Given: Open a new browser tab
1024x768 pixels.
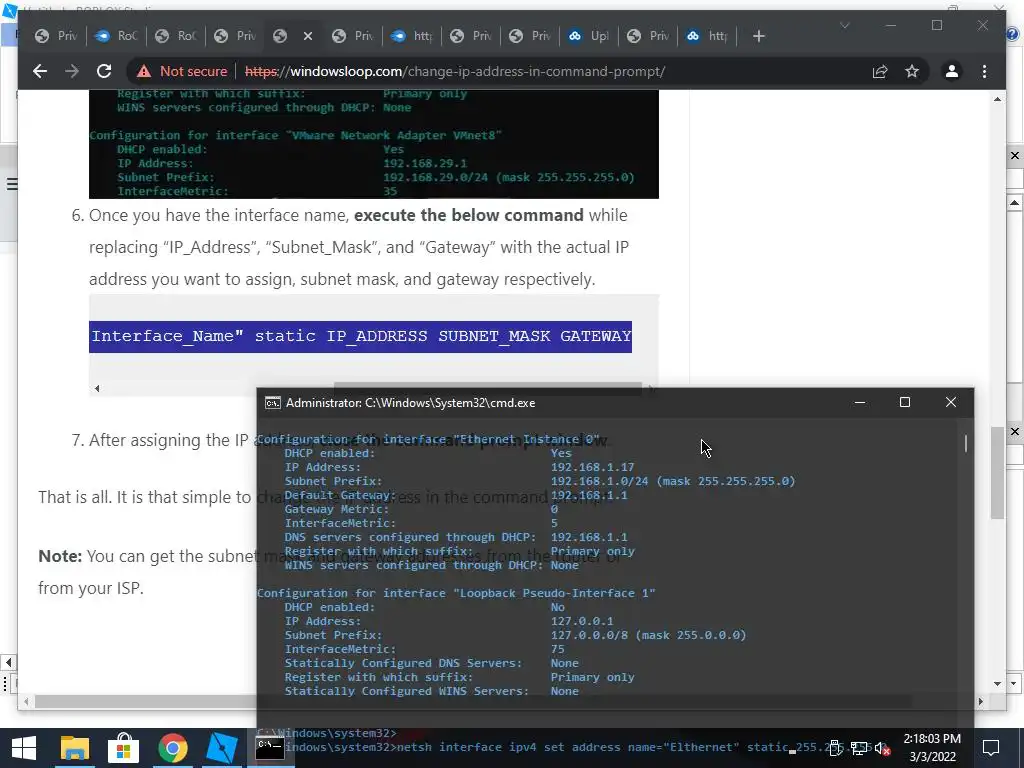Looking at the screenshot, I should 758,37.
